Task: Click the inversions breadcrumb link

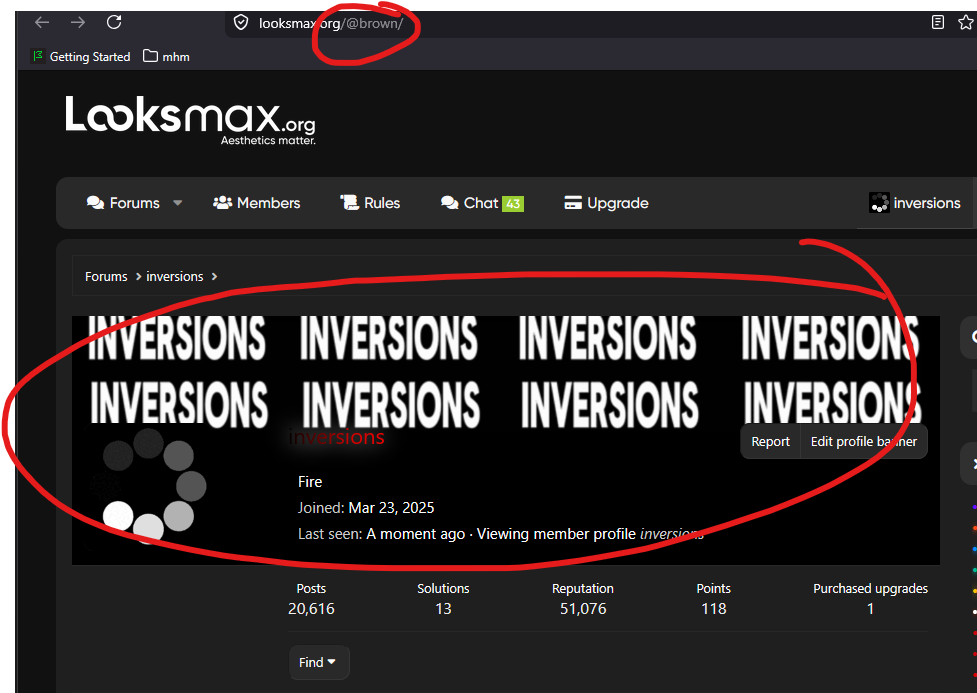Action: pos(174,277)
